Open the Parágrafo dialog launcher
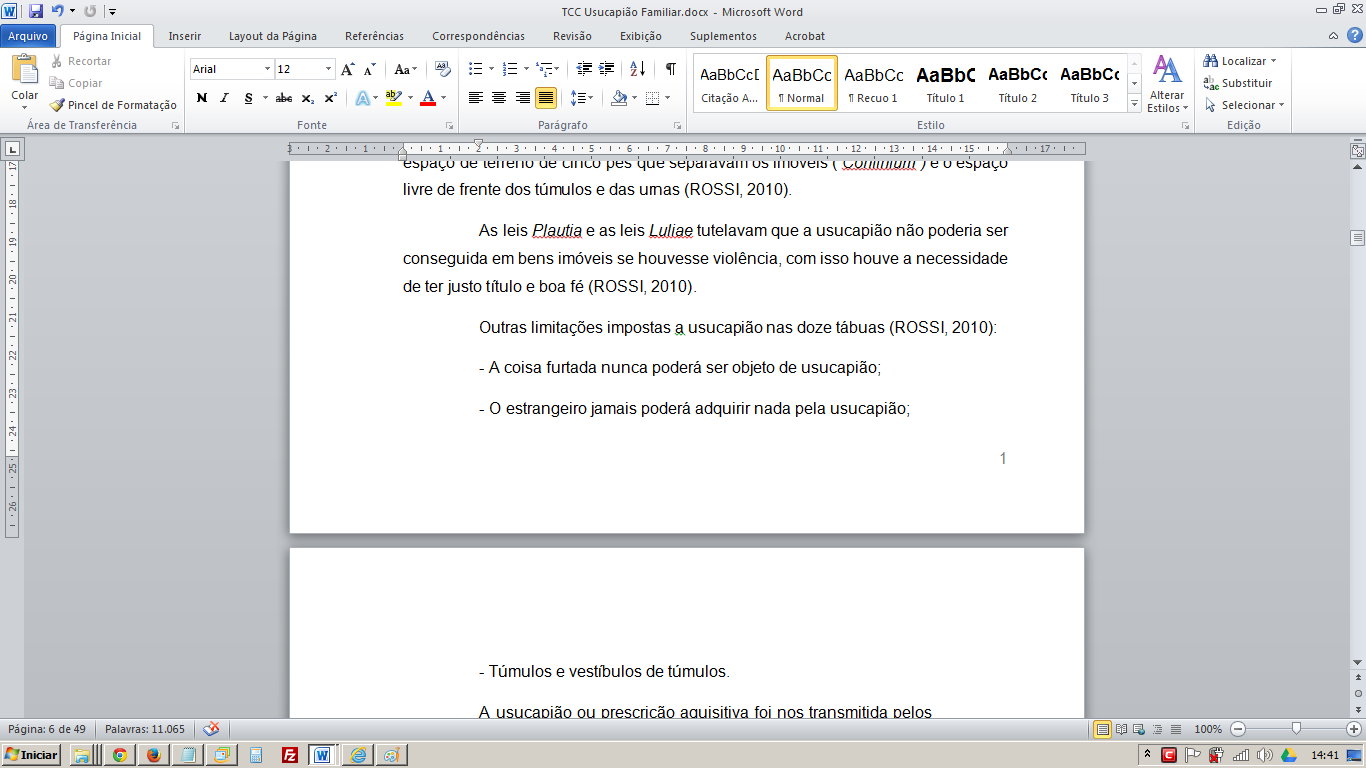Screen dimensions: 1366x768 [677, 126]
